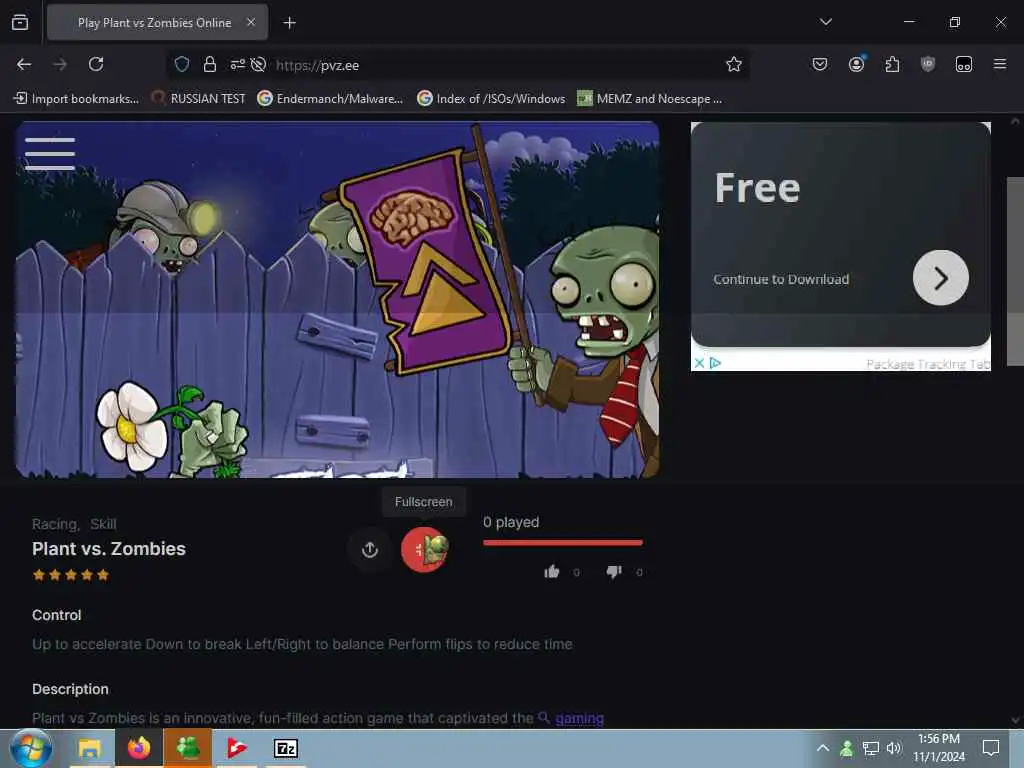Open the red flag app in the taskbar
This screenshot has width=1024, height=768.
(236, 748)
